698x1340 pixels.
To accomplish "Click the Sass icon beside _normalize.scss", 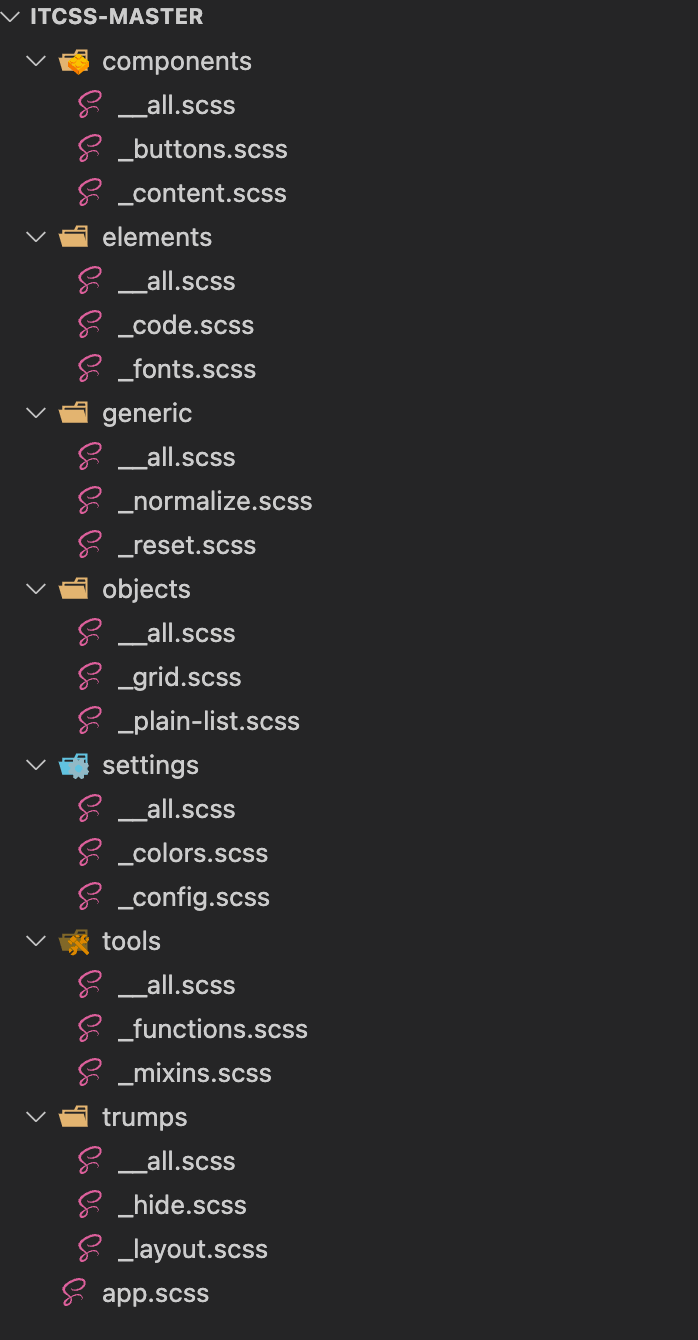I will 90,501.
